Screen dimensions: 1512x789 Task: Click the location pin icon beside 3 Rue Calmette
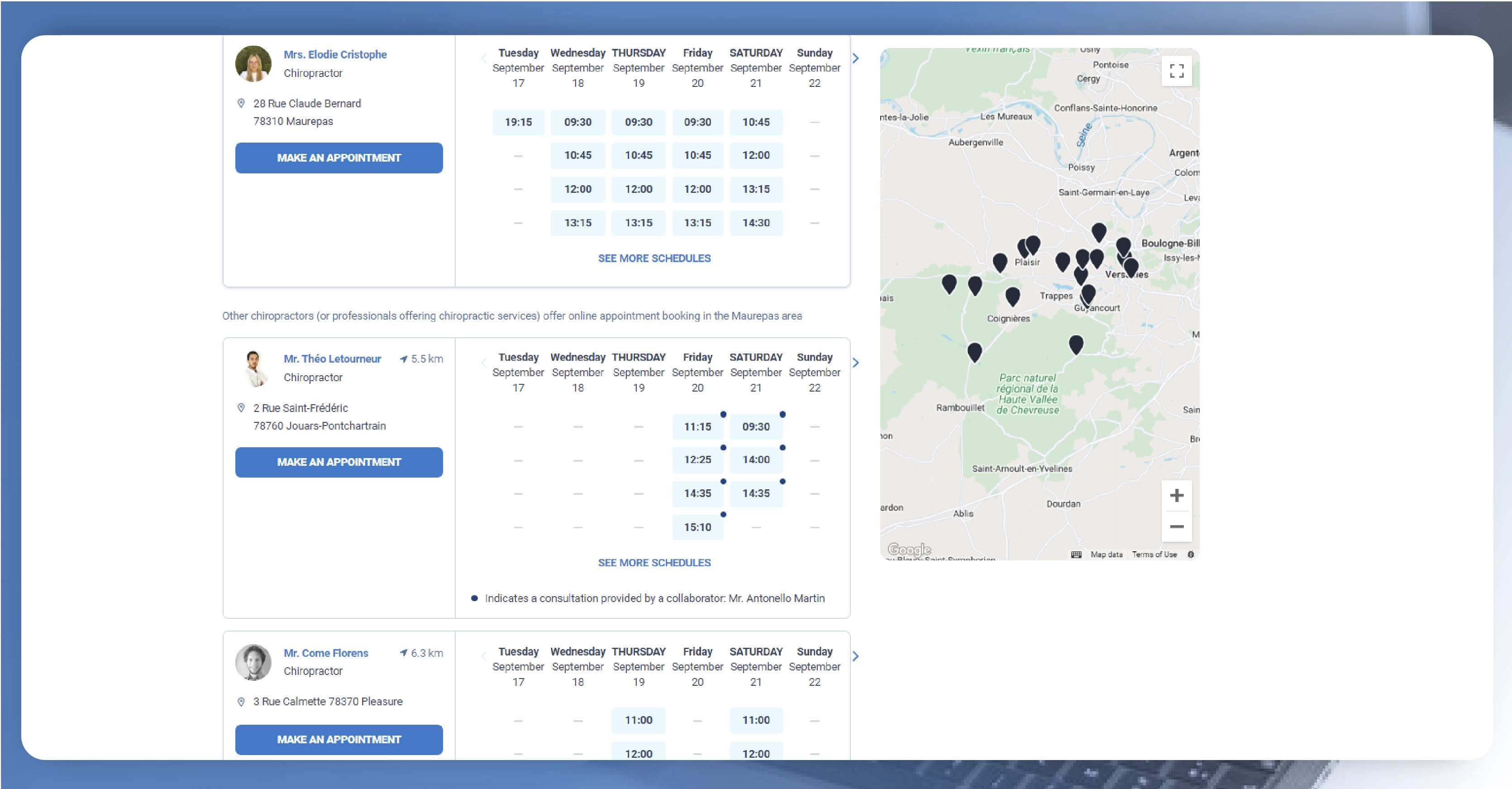(241, 702)
